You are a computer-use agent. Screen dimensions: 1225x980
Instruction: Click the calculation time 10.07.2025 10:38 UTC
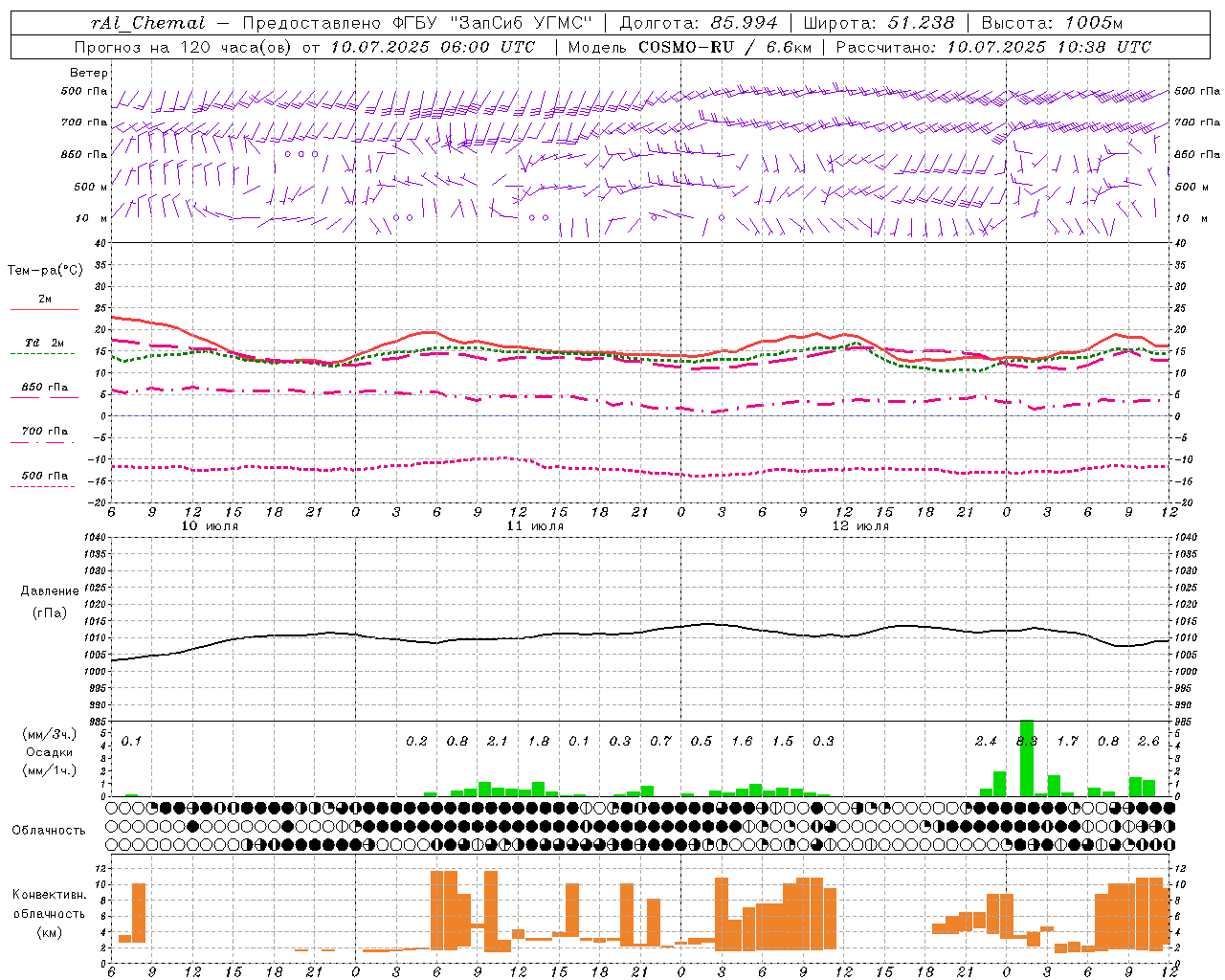(x=1049, y=47)
